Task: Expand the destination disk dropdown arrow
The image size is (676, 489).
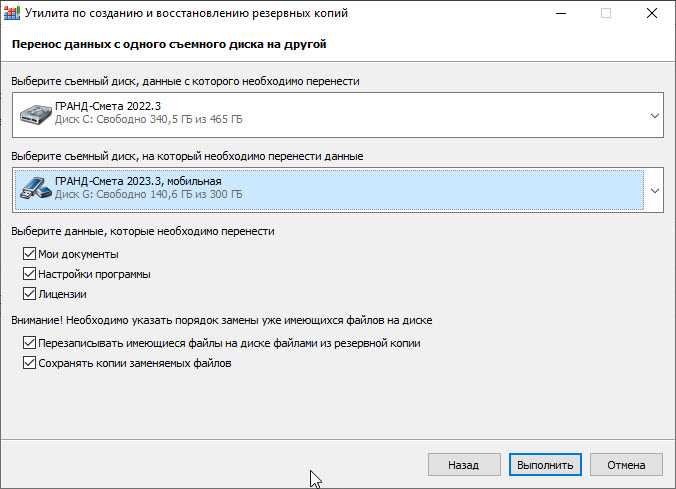Action: 655,190
